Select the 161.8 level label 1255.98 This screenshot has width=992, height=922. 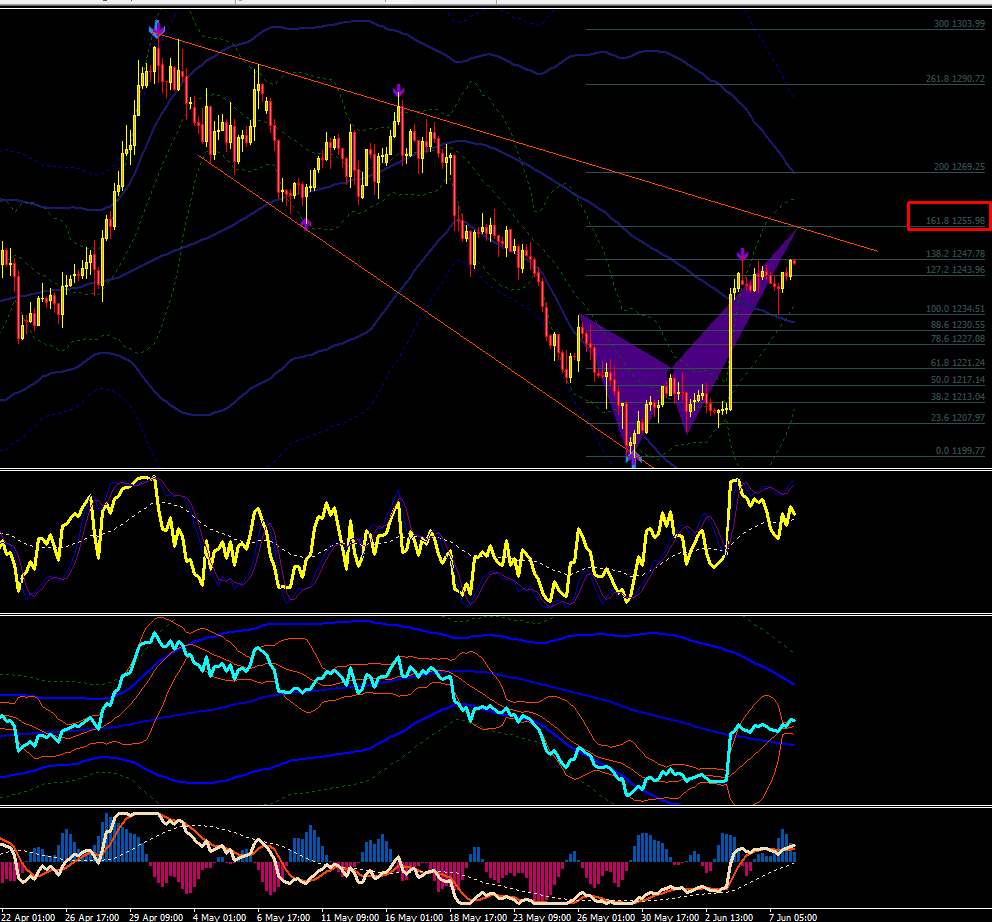point(955,221)
